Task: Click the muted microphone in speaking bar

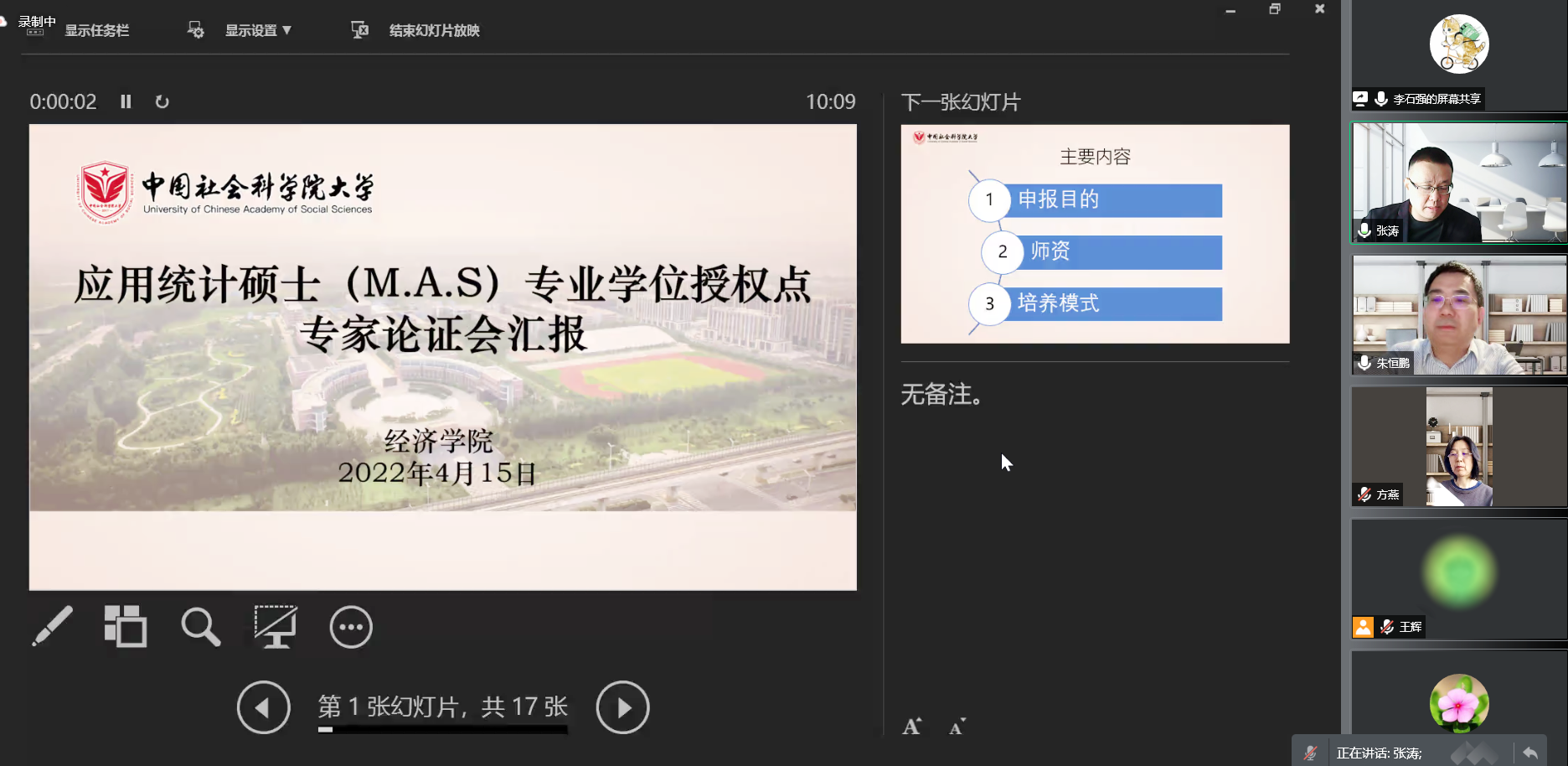Action: (x=1311, y=753)
